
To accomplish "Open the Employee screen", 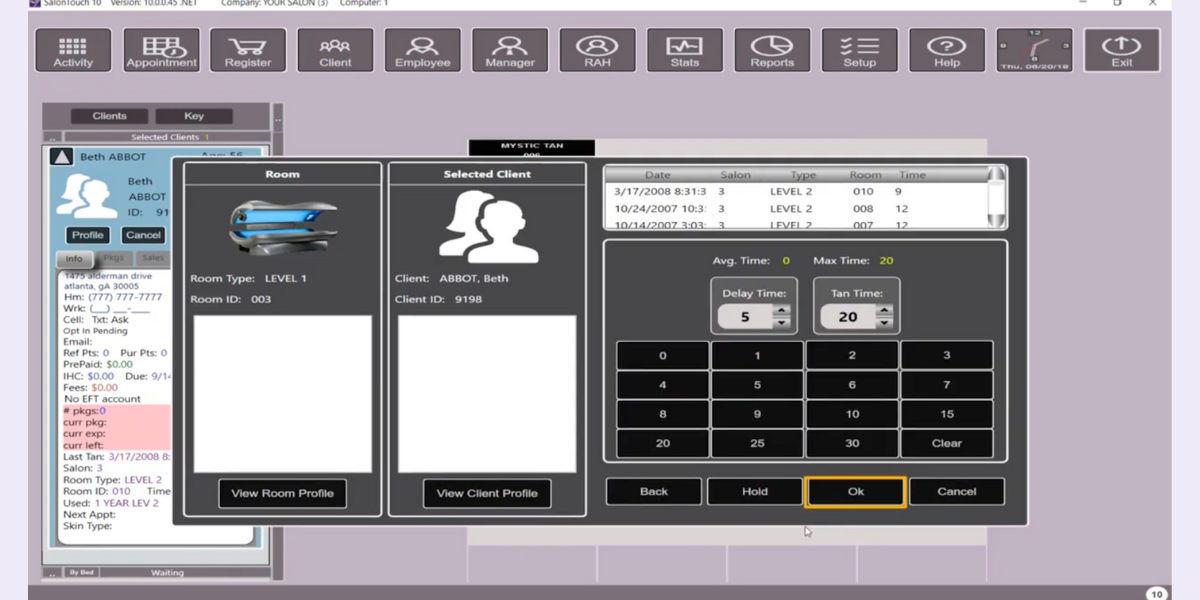I will coord(422,49).
